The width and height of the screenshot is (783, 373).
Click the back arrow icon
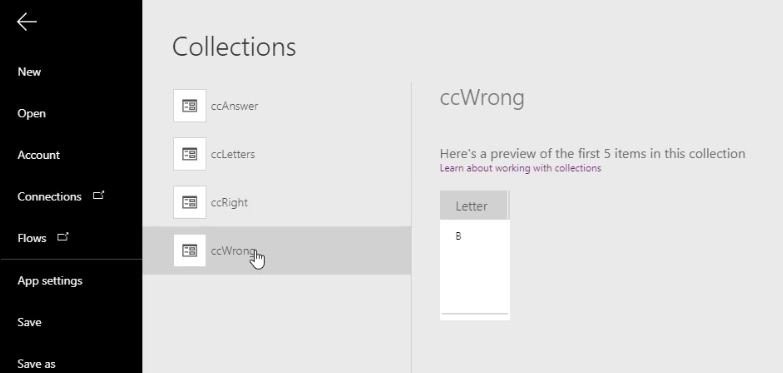(26, 22)
